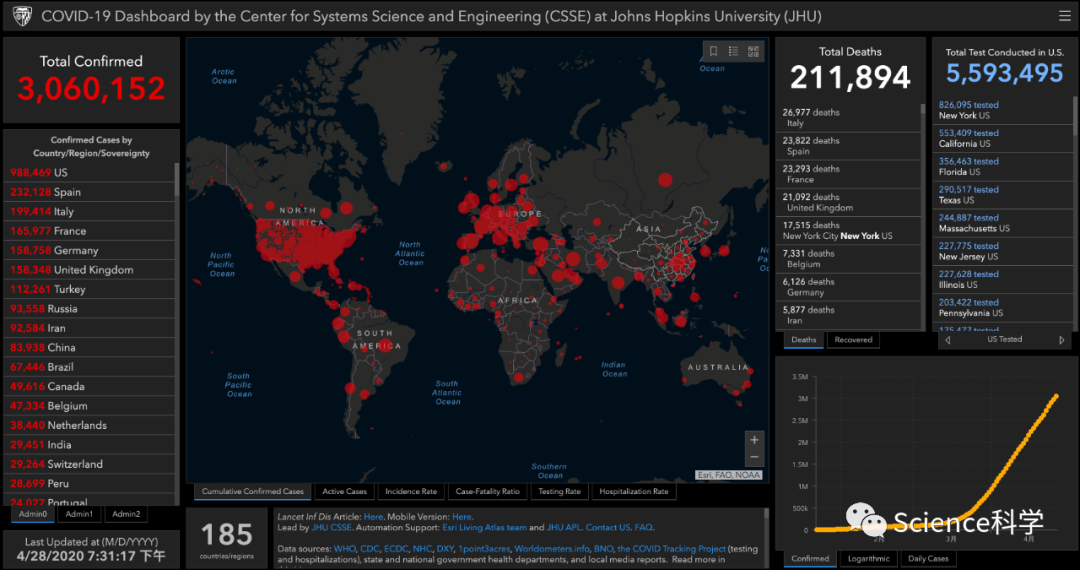Open the CDC data source link
Image resolution: width=1080 pixels, height=570 pixels.
(368, 549)
